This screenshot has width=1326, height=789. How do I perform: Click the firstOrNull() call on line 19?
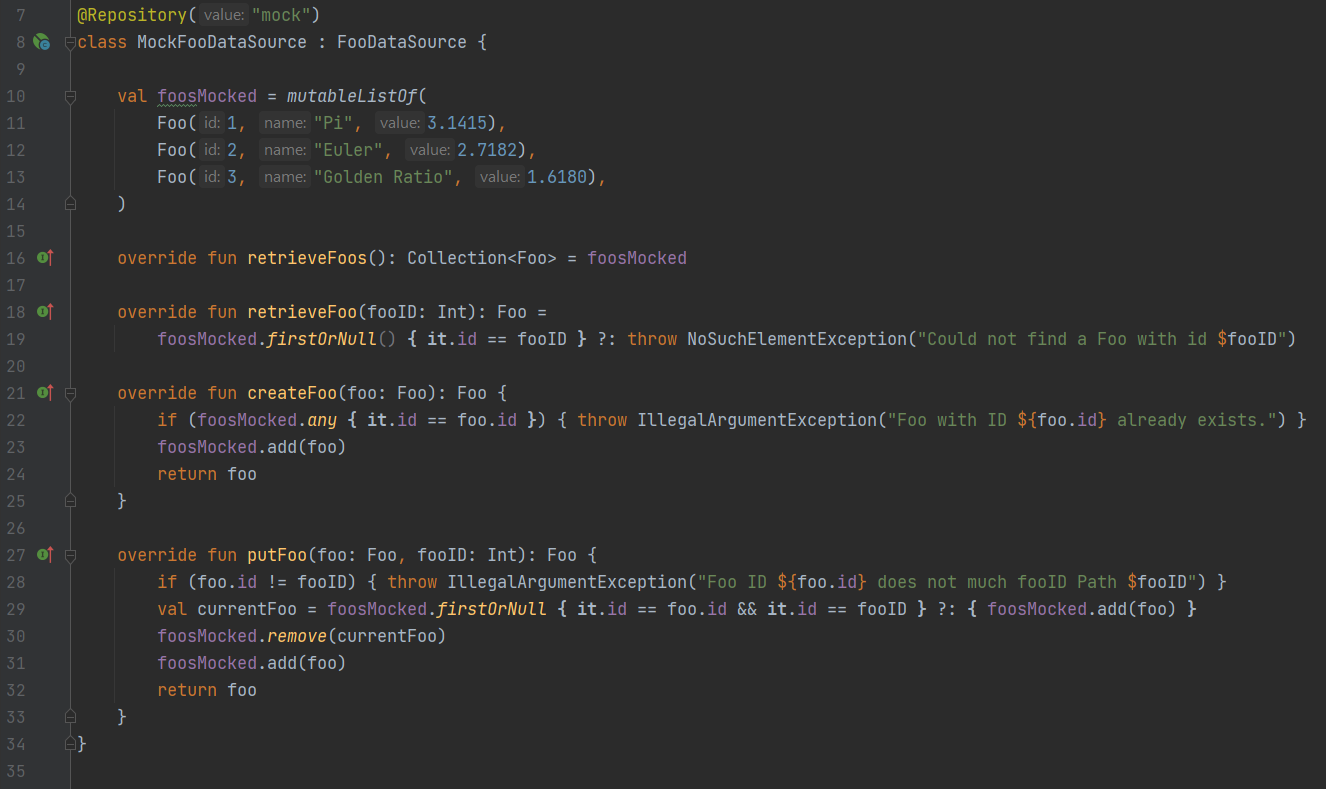332,339
